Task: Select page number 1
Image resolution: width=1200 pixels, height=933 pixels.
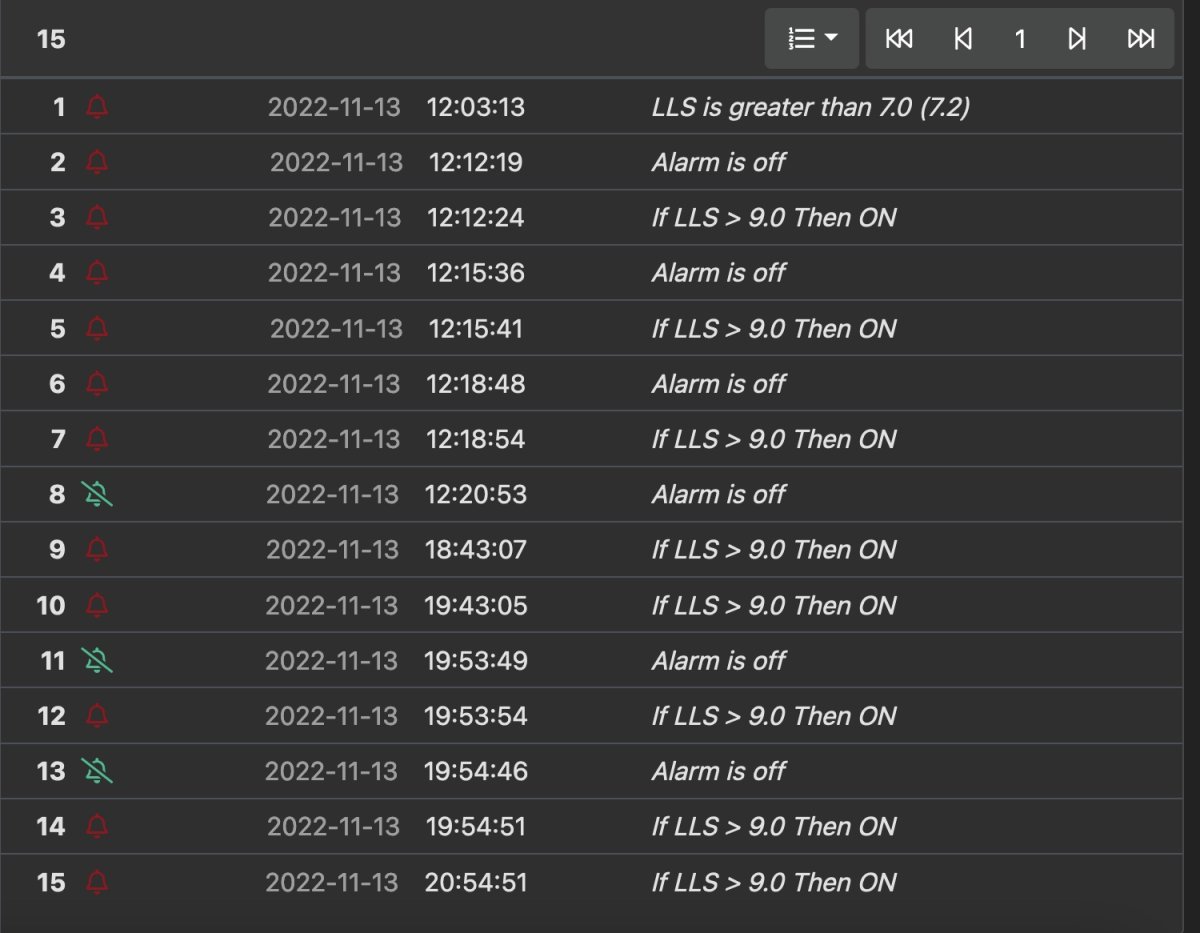Action: (1020, 39)
